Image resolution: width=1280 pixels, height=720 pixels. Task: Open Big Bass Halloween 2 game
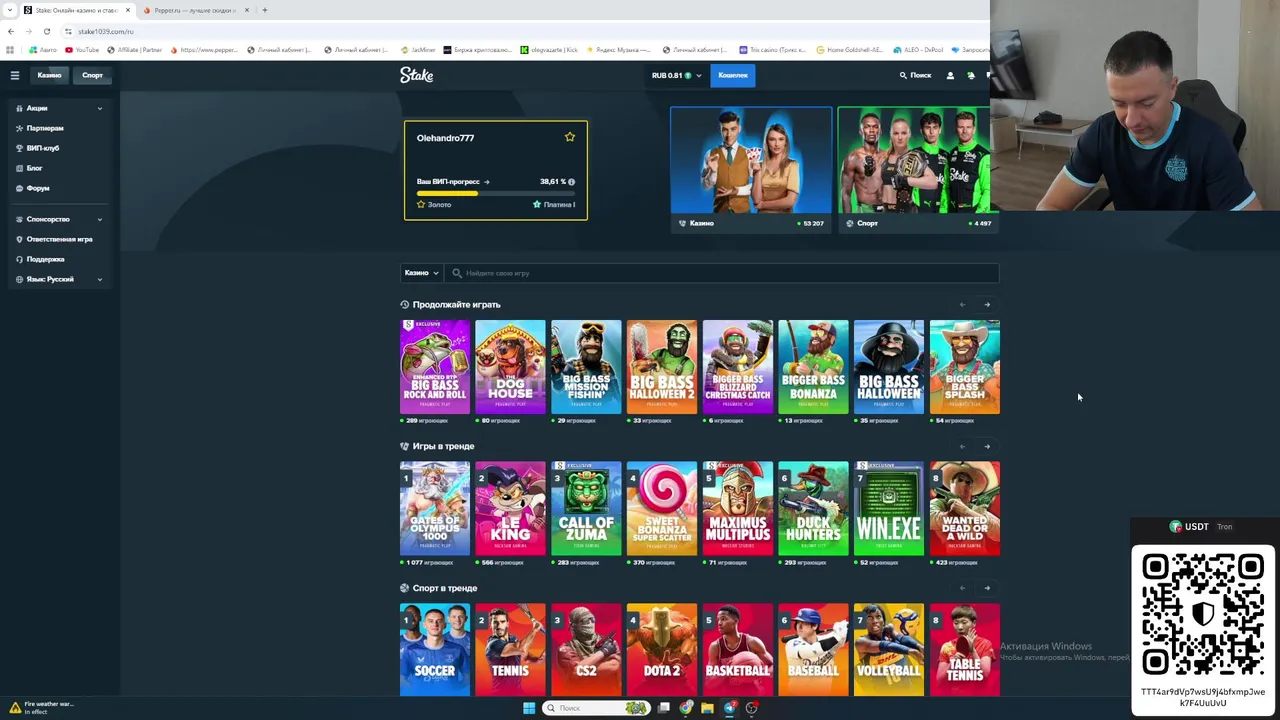(662, 367)
